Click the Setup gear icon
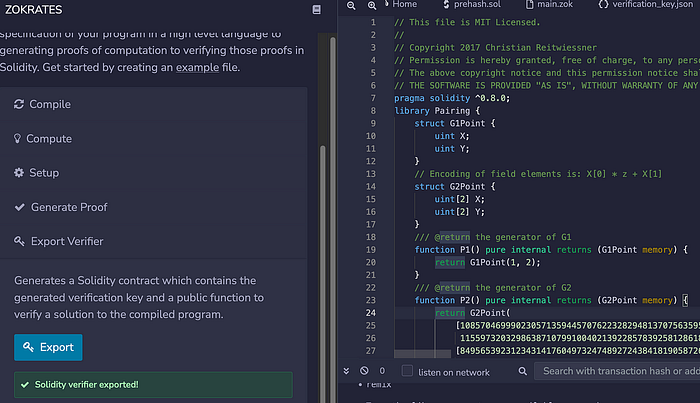This screenshot has width=700, height=403. pyautogui.click(x=19, y=173)
